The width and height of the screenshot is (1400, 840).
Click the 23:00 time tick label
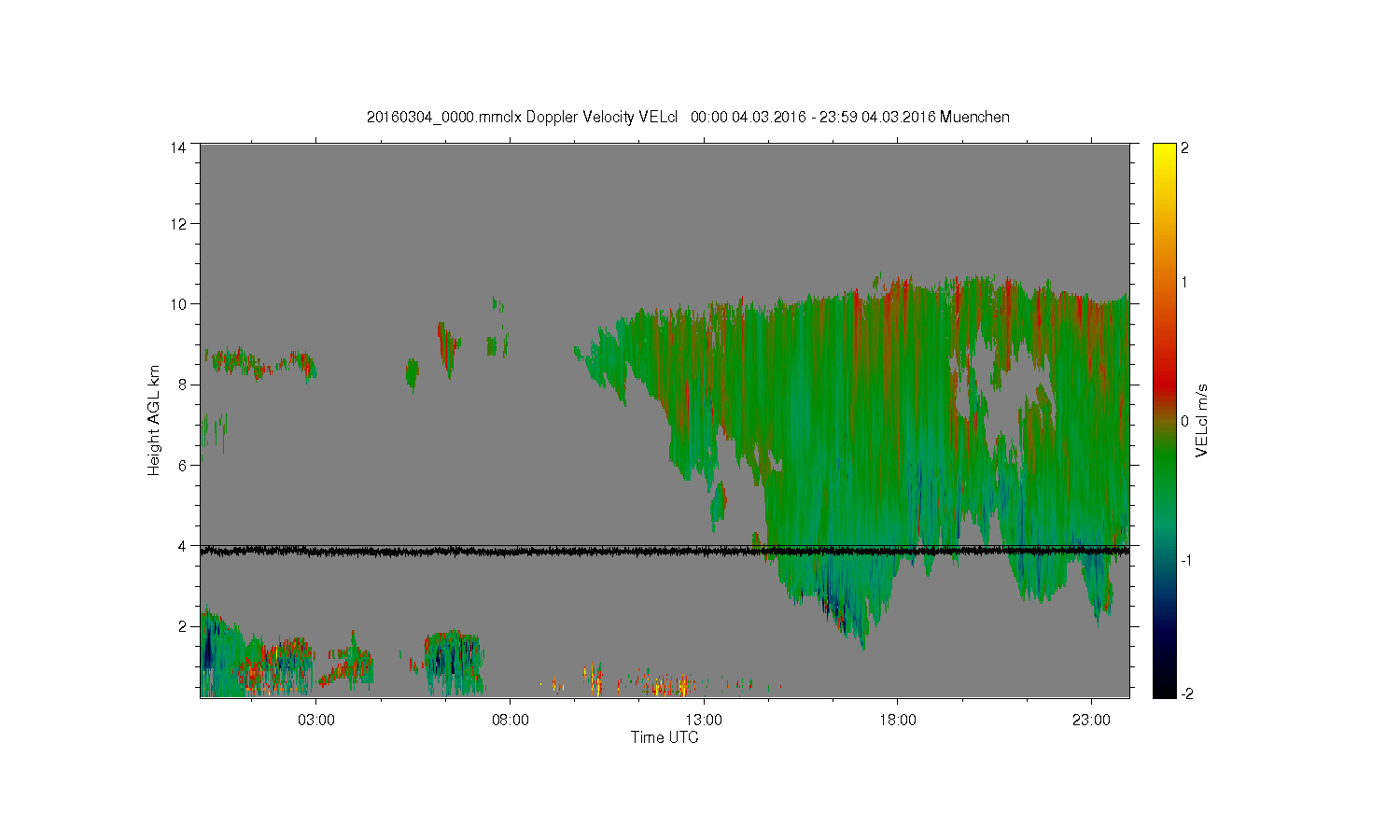[x=1091, y=721]
